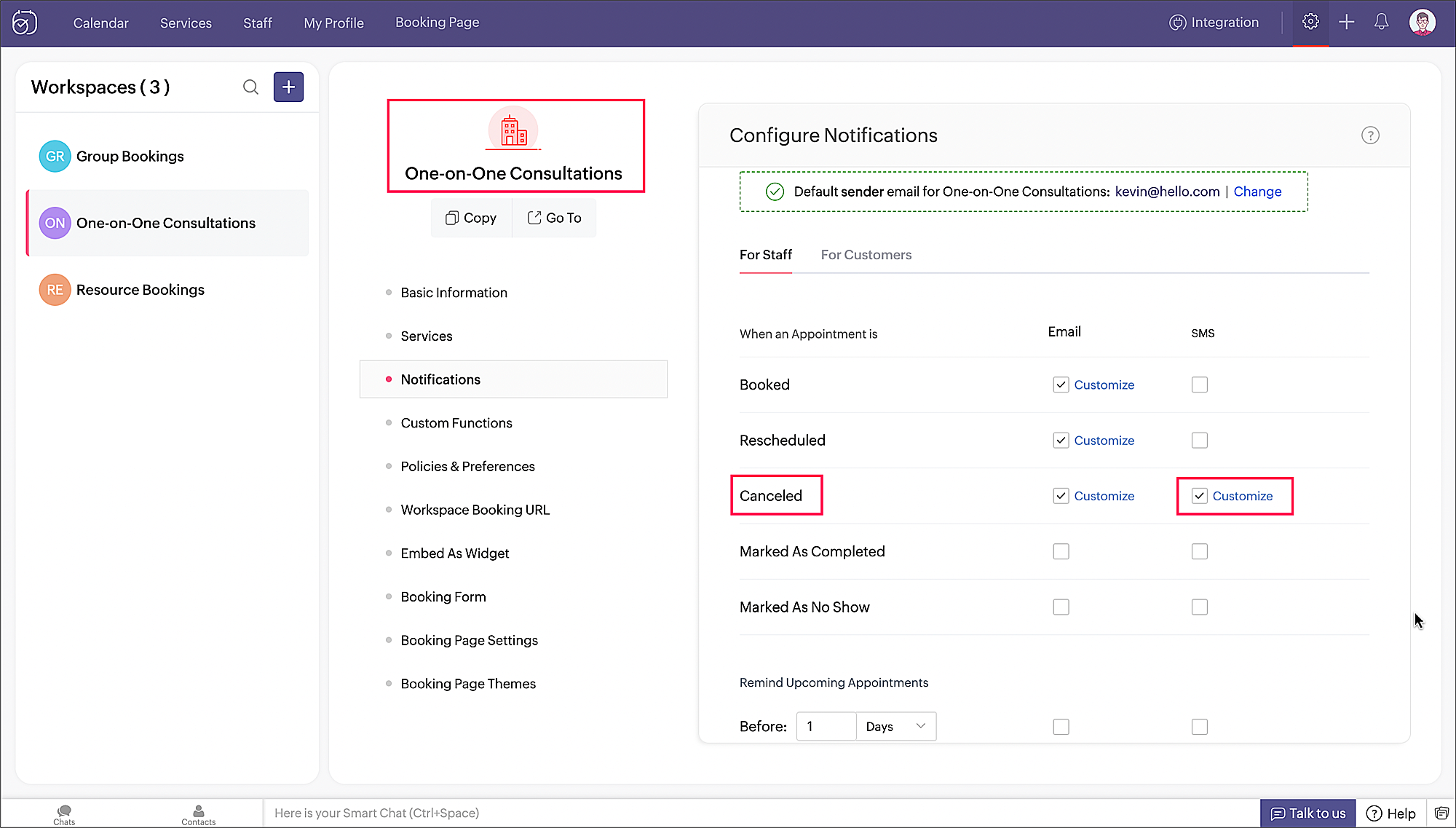Enable Marked As No Show SMS checkbox

click(1199, 607)
